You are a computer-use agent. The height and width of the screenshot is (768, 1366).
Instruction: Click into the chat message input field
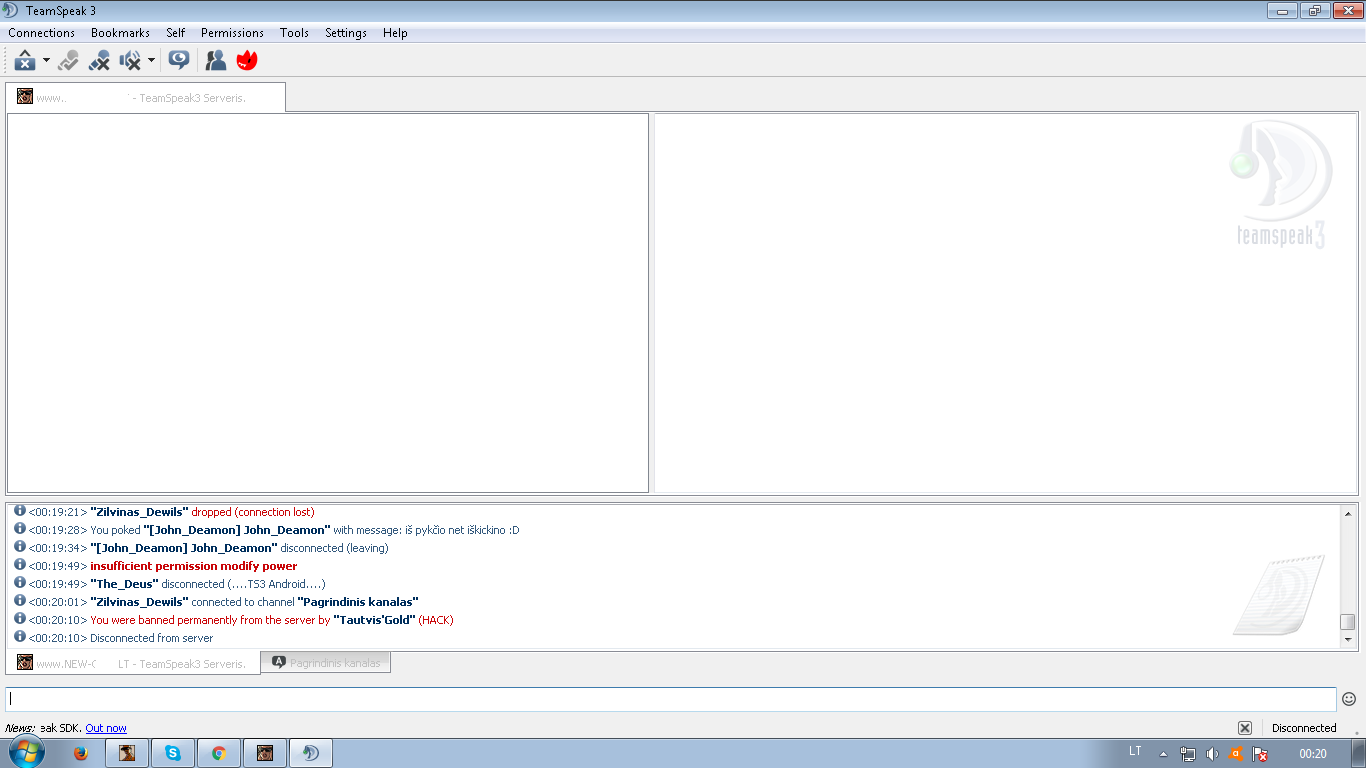(671, 699)
